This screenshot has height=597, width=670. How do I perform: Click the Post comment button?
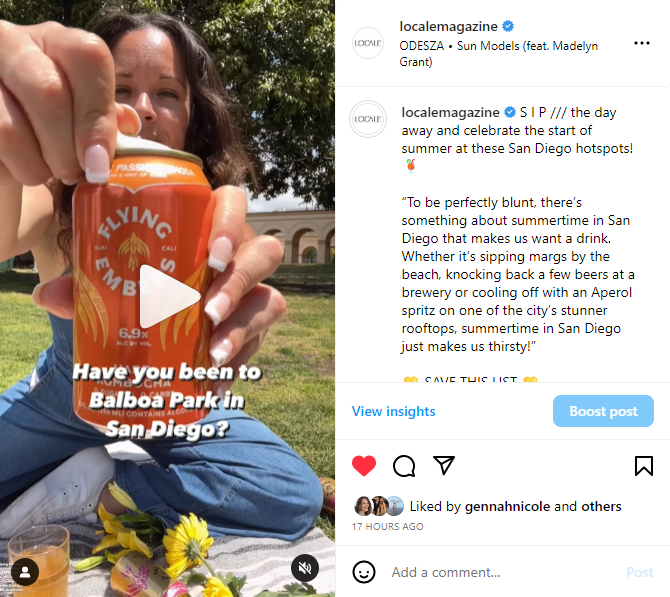click(640, 572)
